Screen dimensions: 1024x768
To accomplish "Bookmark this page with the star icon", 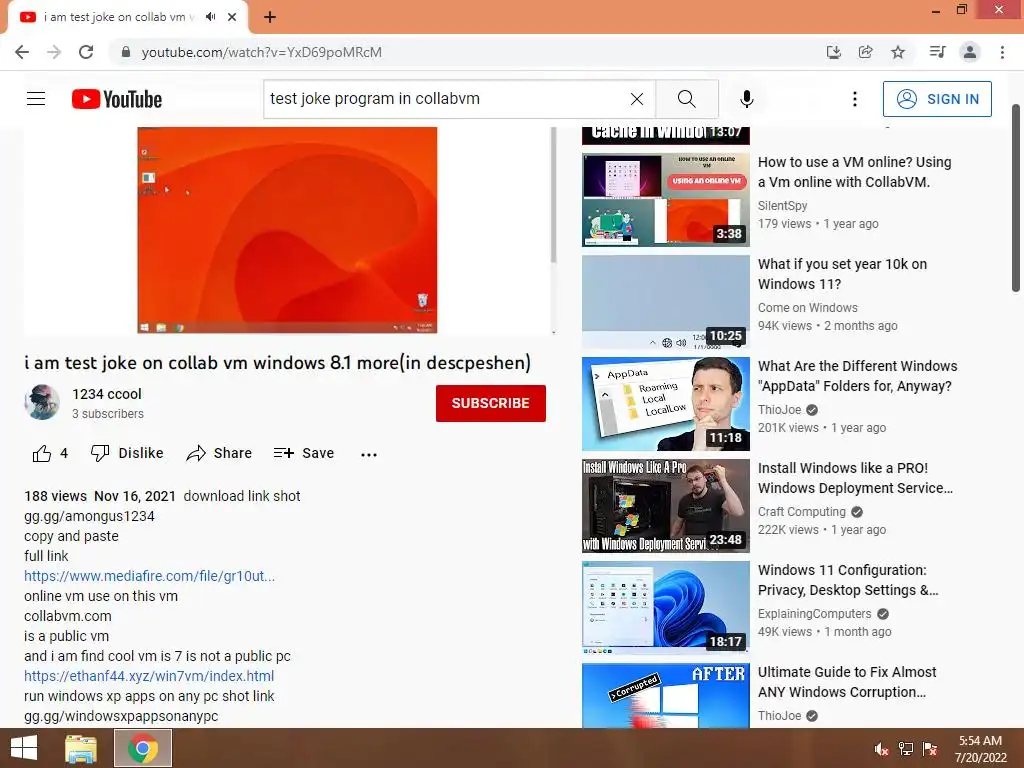I will coord(898,52).
